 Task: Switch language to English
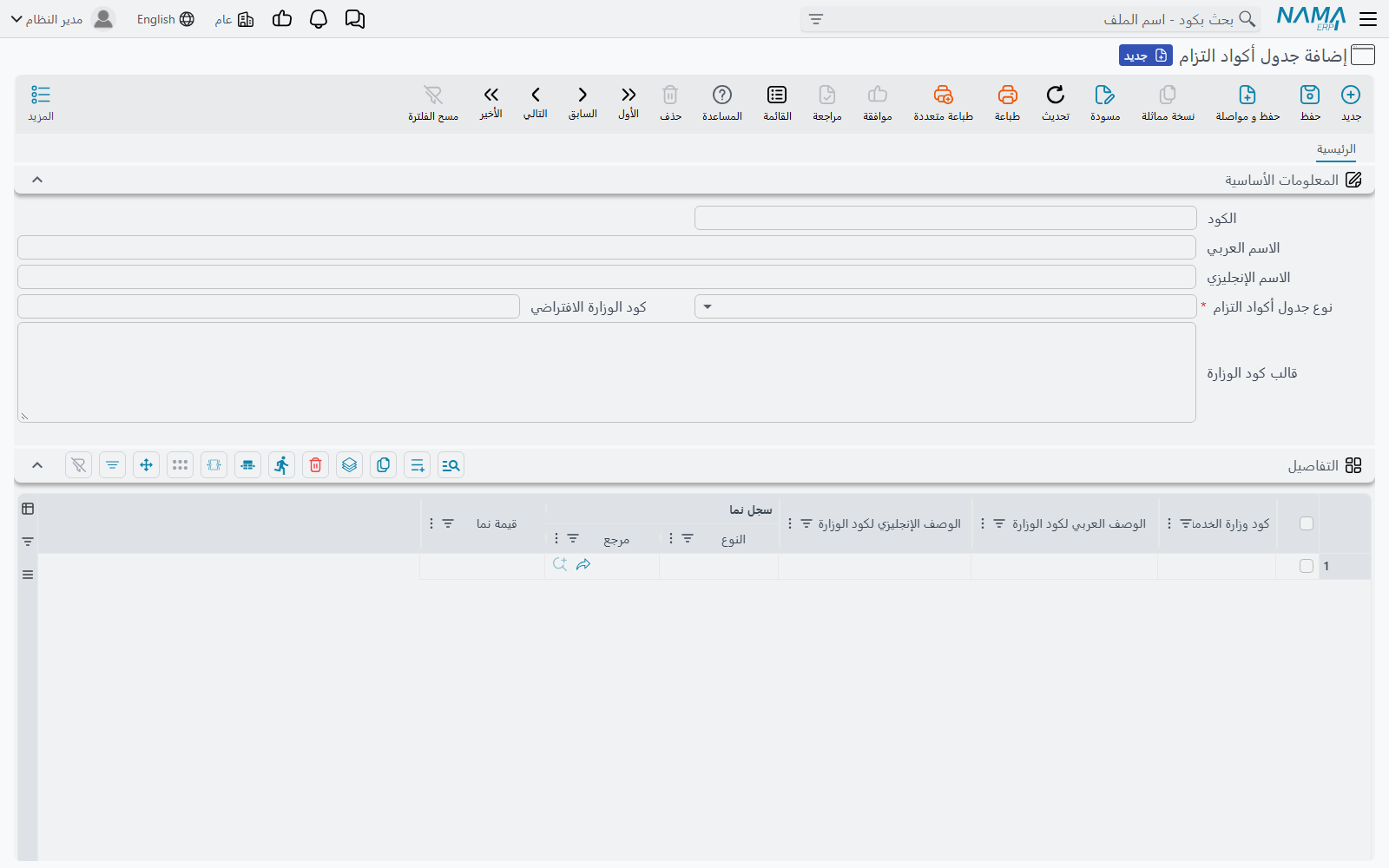point(165,19)
